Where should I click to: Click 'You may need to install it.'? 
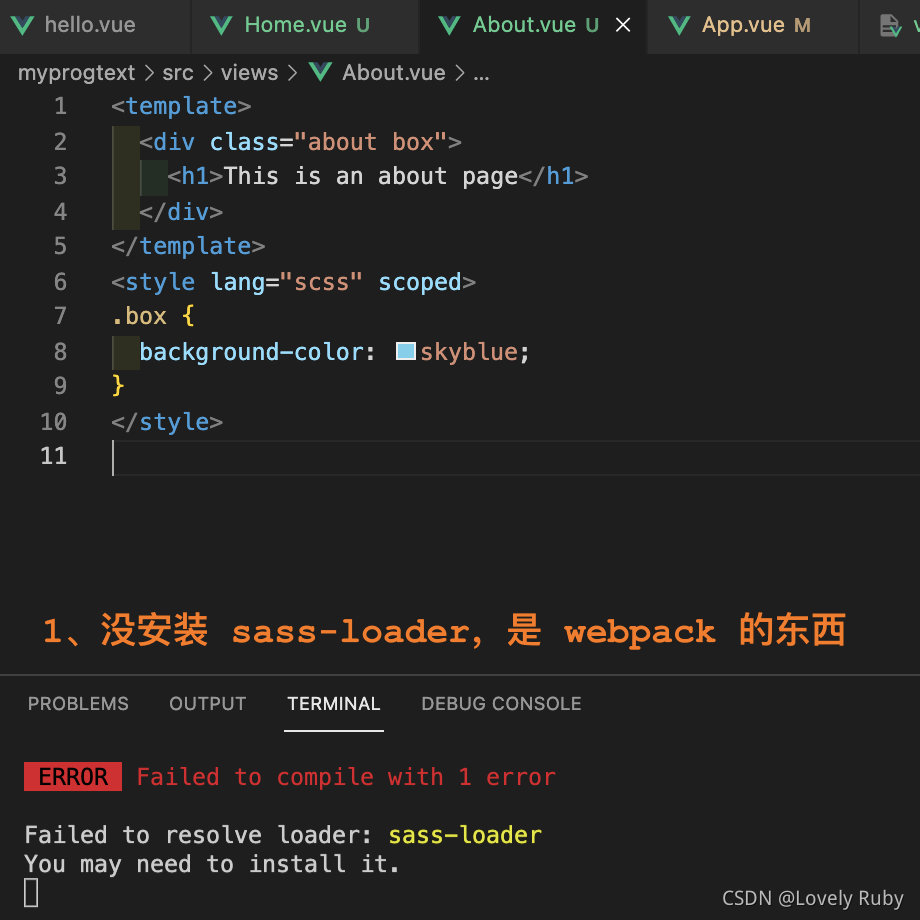[x=212, y=864]
